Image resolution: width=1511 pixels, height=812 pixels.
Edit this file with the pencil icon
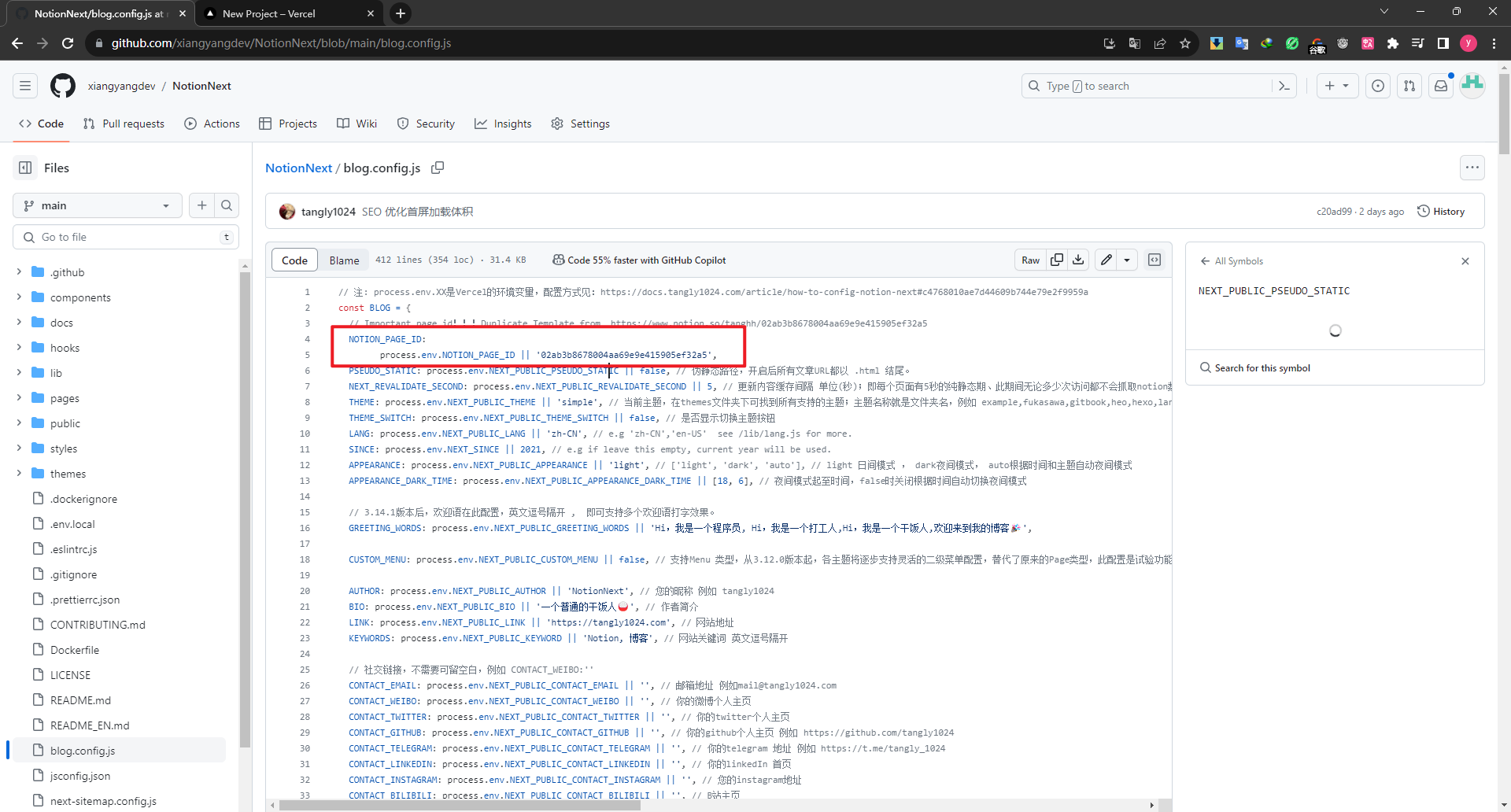tap(1106, 260)
